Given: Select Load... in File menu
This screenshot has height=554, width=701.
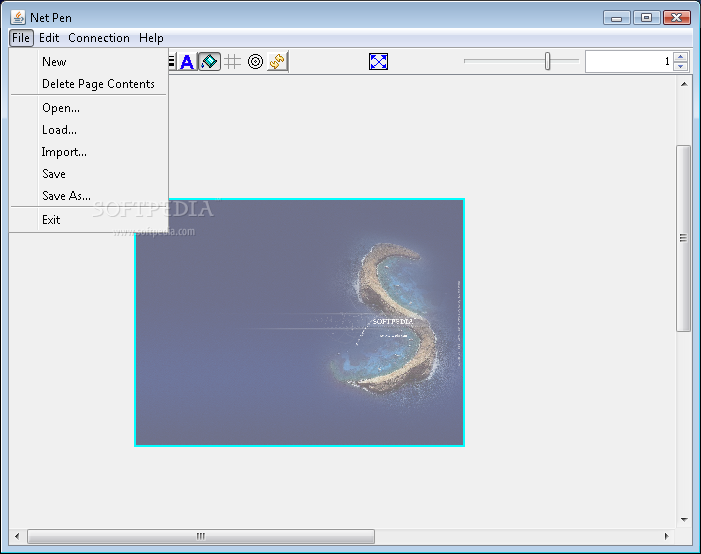Looking at the screenshot, I should pyautogui.click(x=89, y=130).
